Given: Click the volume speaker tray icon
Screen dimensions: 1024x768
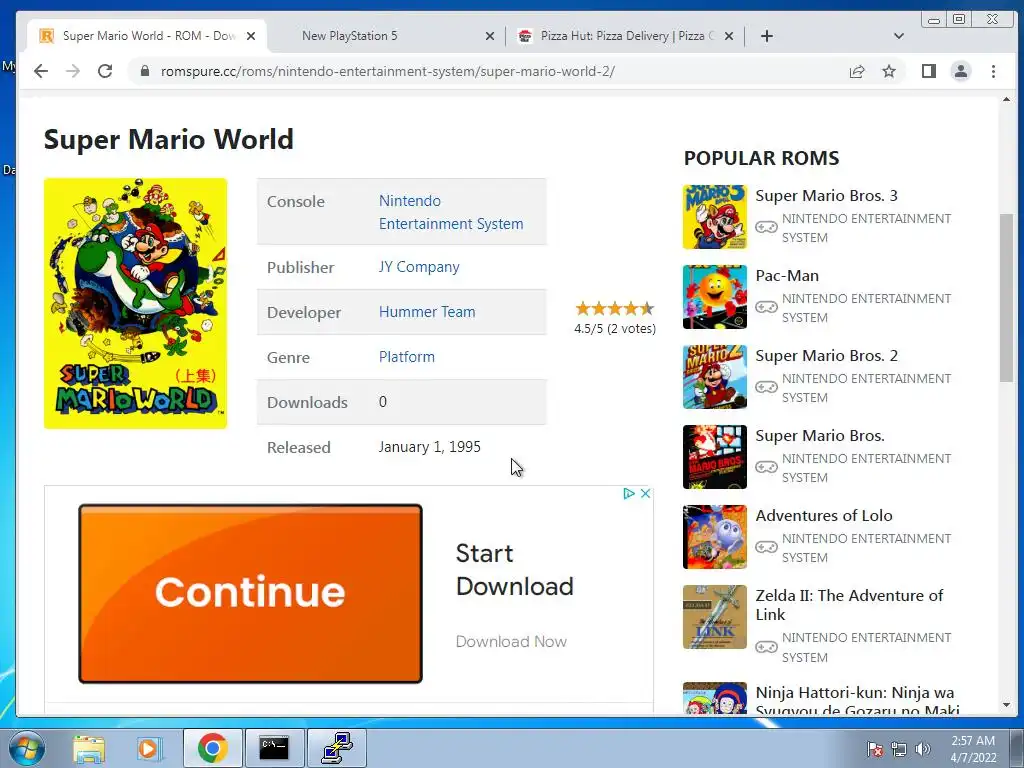Looking at the screenshot, I should click(923, 749).
